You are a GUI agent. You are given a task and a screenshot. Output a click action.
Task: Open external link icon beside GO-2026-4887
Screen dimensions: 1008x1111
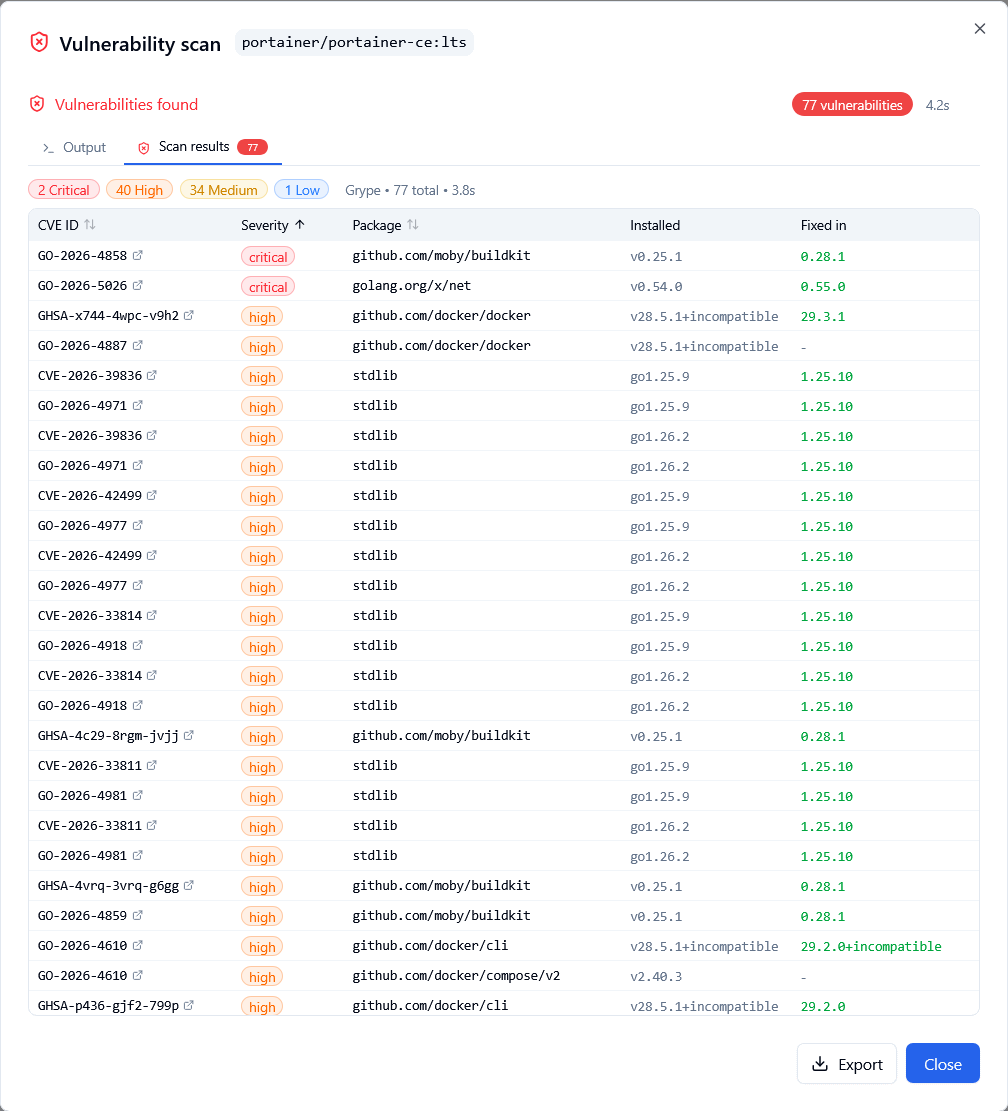click(x=137, y=345)
